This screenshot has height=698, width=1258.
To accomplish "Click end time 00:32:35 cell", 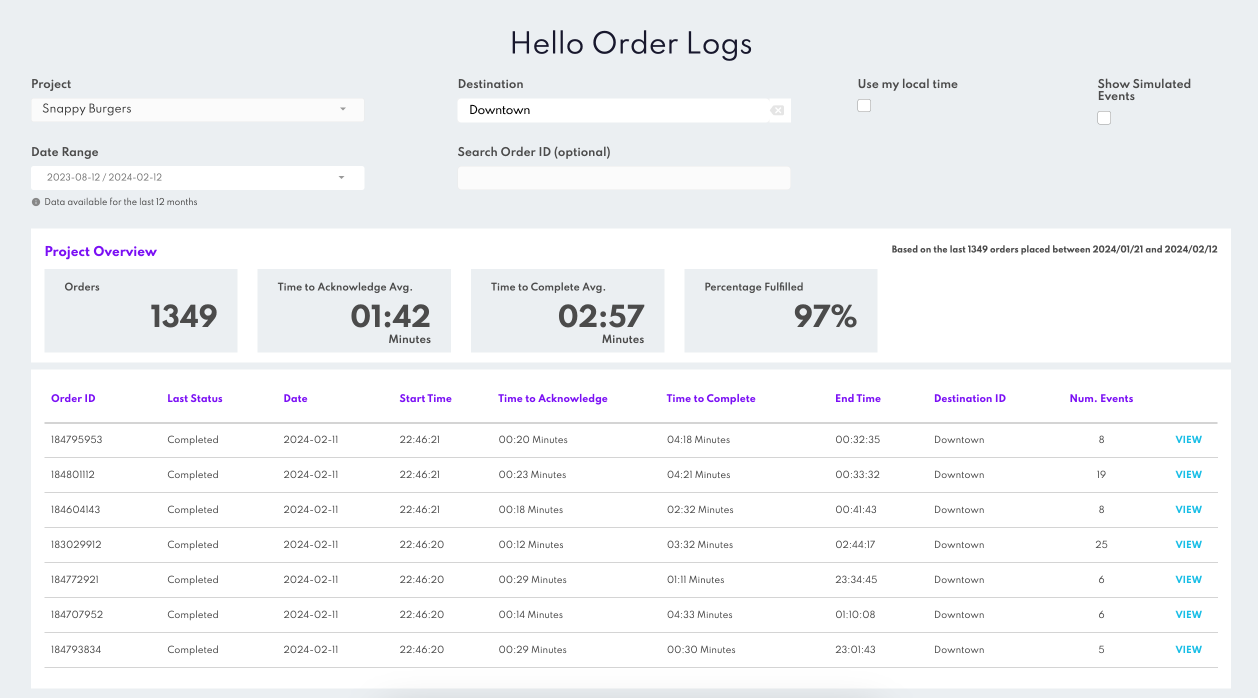I will pos(857,440).
